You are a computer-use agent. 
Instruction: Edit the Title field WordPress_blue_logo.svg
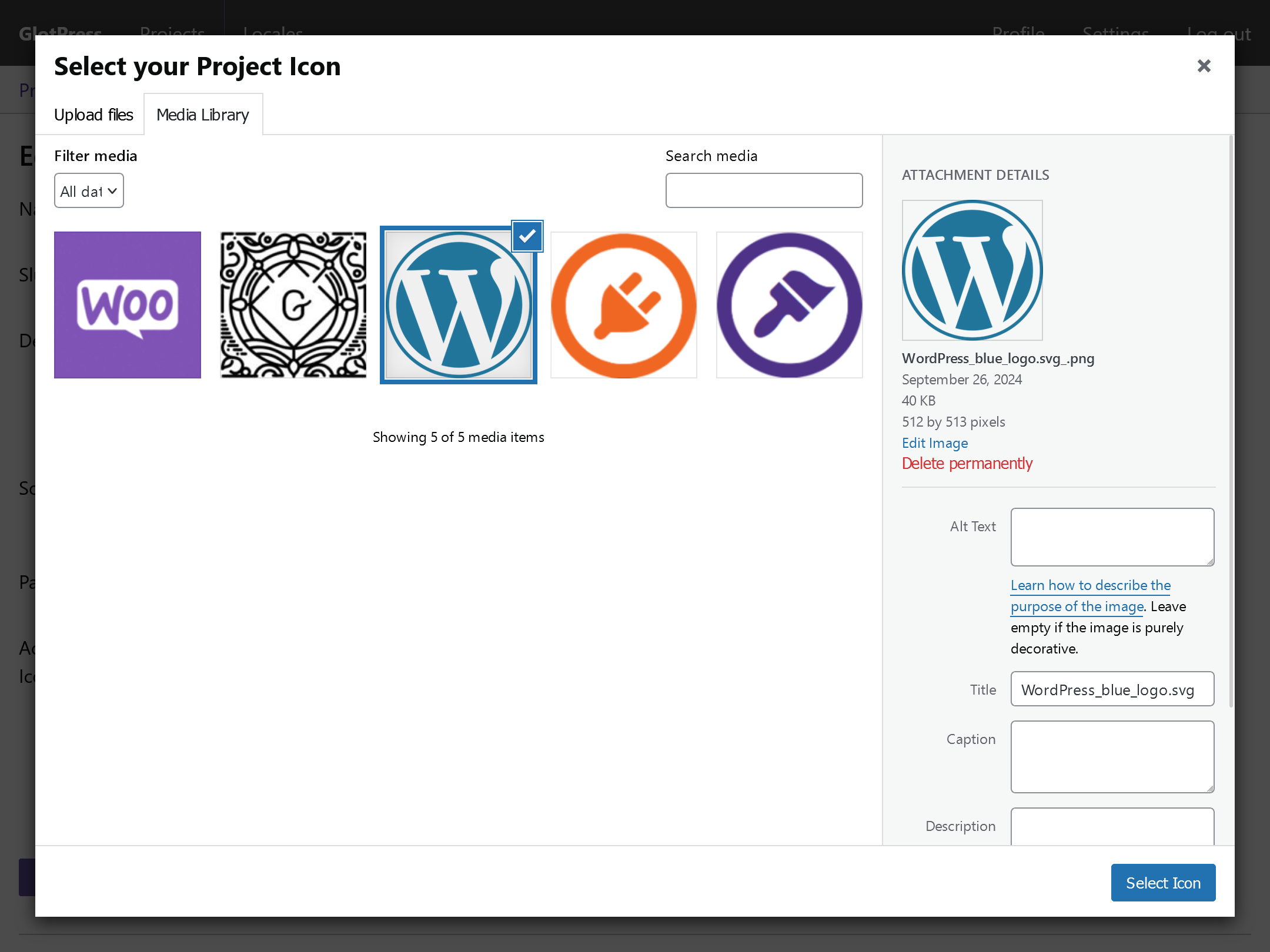click(x=1112, y=689)
